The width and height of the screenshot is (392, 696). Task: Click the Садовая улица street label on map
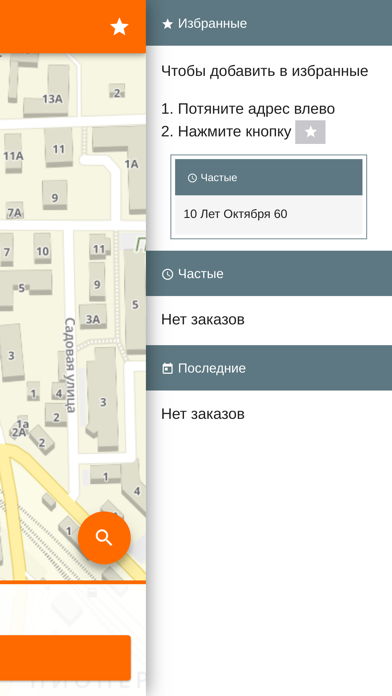tap(70, 365)
